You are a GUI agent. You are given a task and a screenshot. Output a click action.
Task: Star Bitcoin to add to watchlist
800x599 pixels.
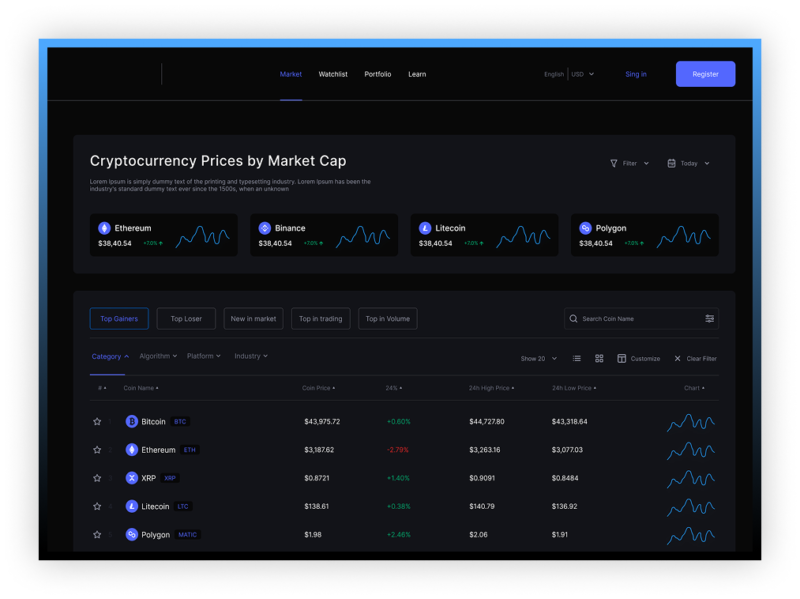click(x=97, y=422)
